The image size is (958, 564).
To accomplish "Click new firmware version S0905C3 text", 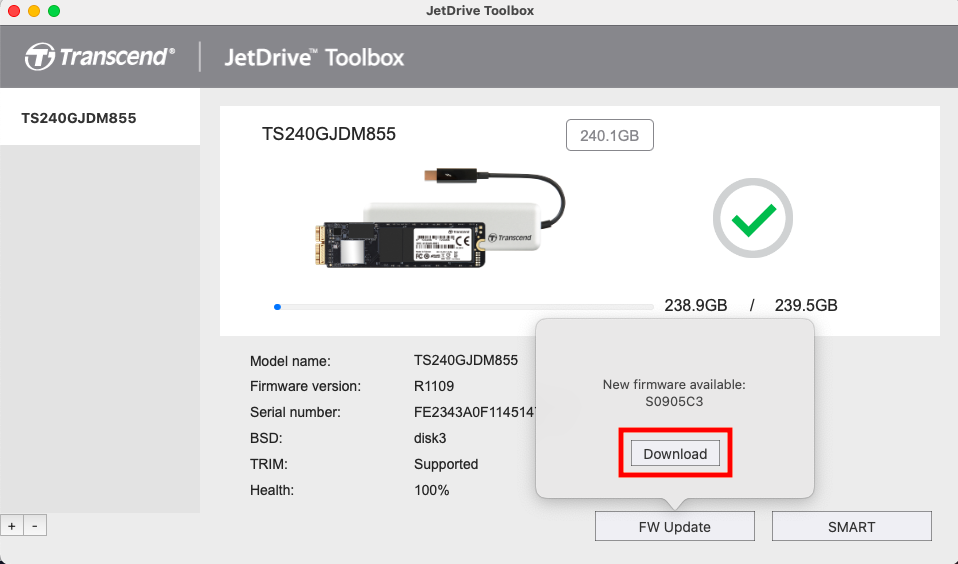I will click(674, 401).
